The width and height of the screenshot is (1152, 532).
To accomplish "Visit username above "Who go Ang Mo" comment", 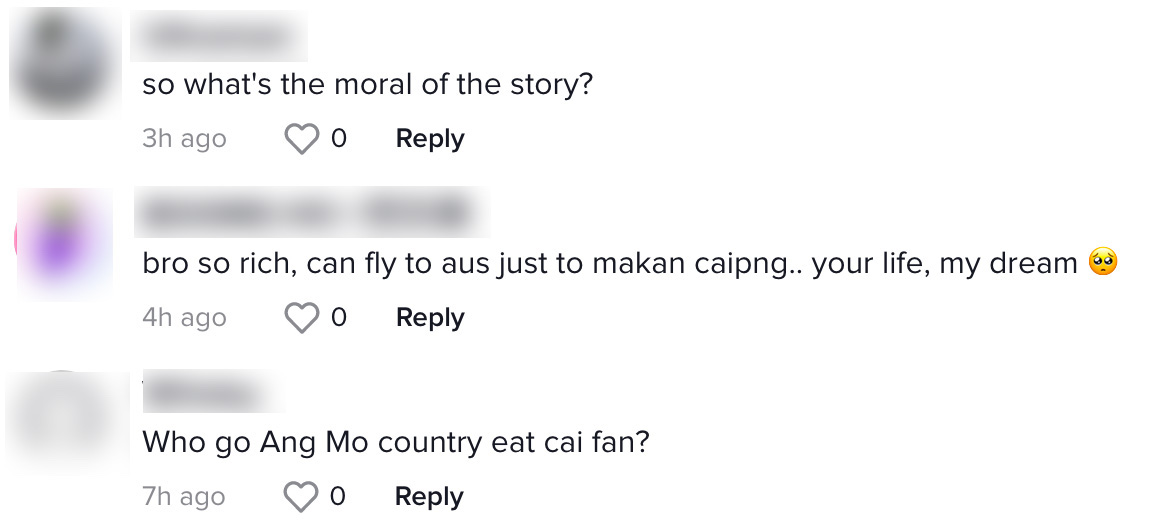I will tap(212, 391).
